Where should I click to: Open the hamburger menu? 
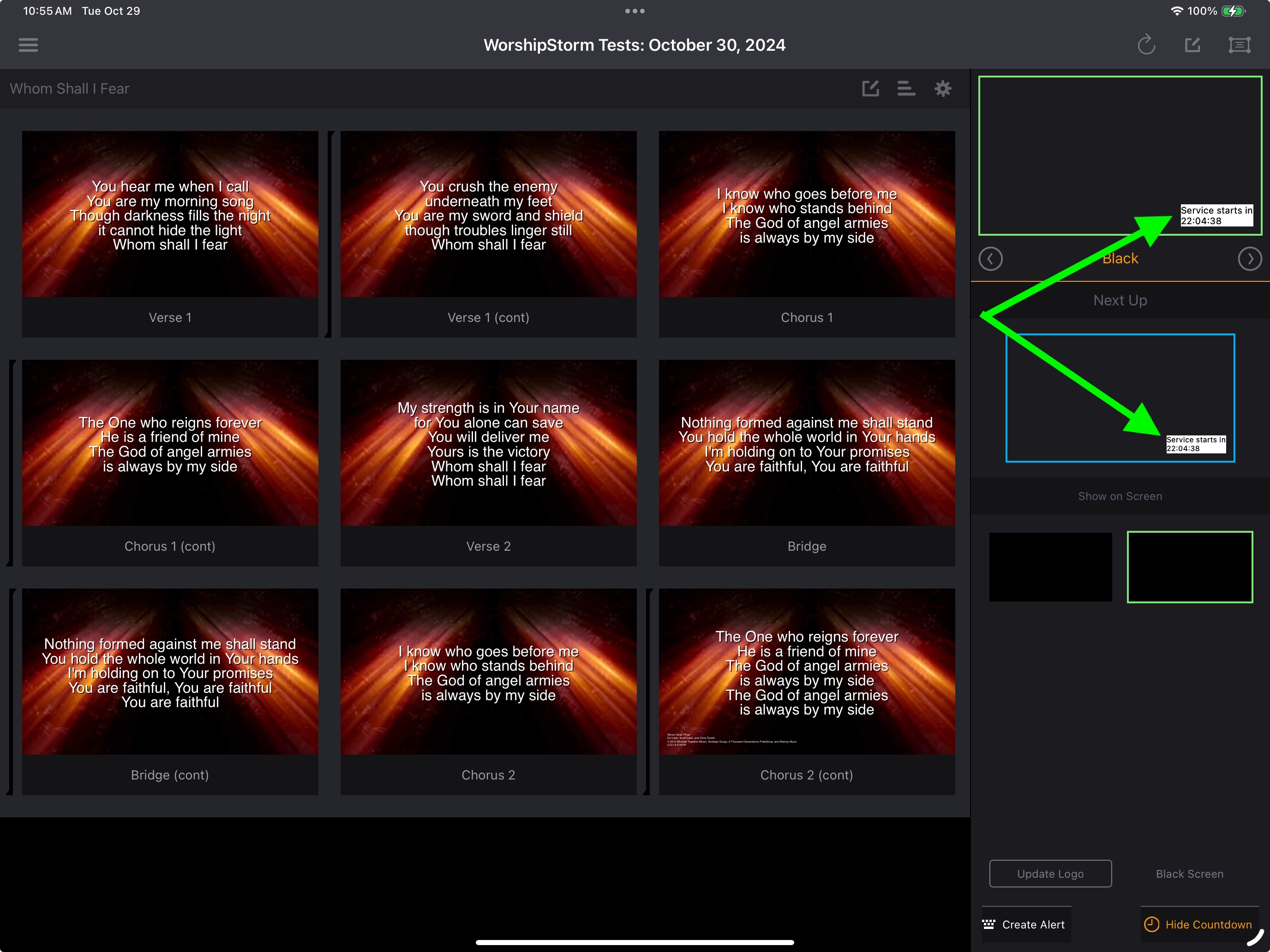(28, 45)
